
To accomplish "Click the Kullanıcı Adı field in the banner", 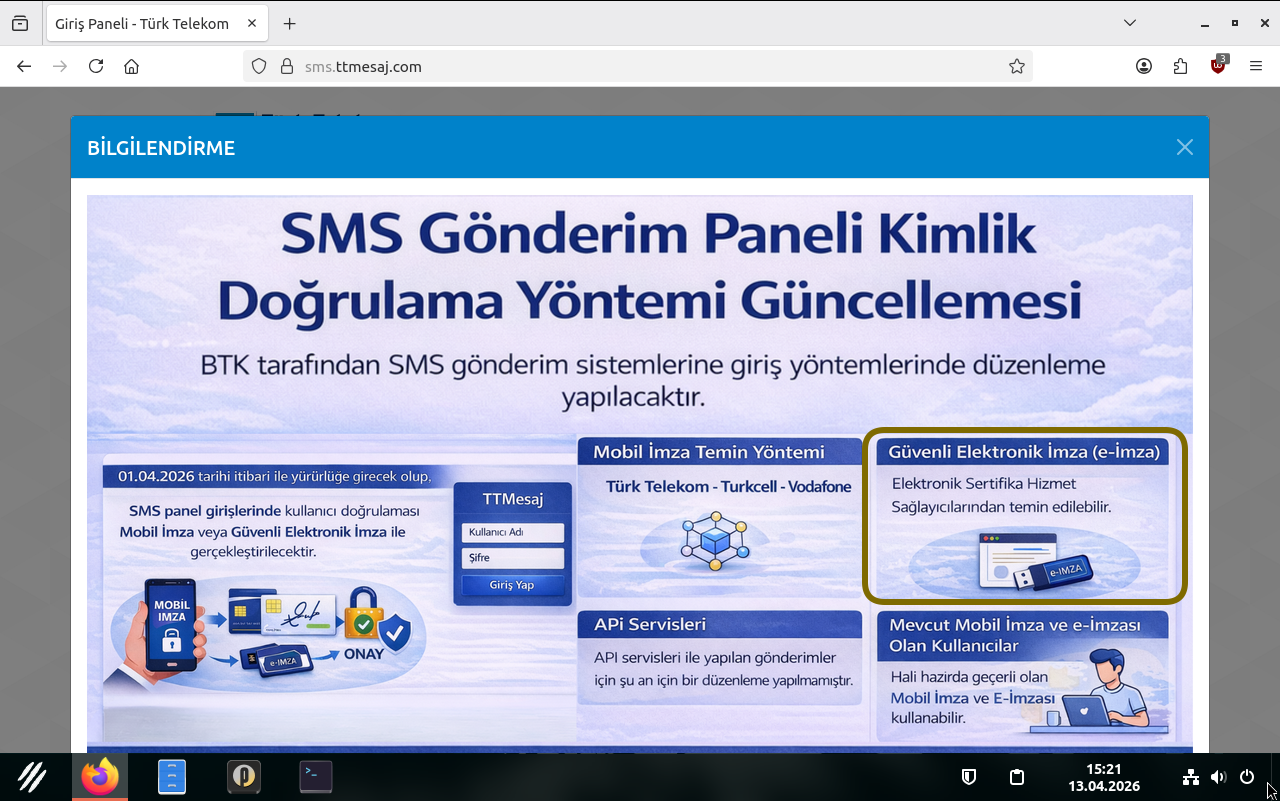I will point(513,532).
